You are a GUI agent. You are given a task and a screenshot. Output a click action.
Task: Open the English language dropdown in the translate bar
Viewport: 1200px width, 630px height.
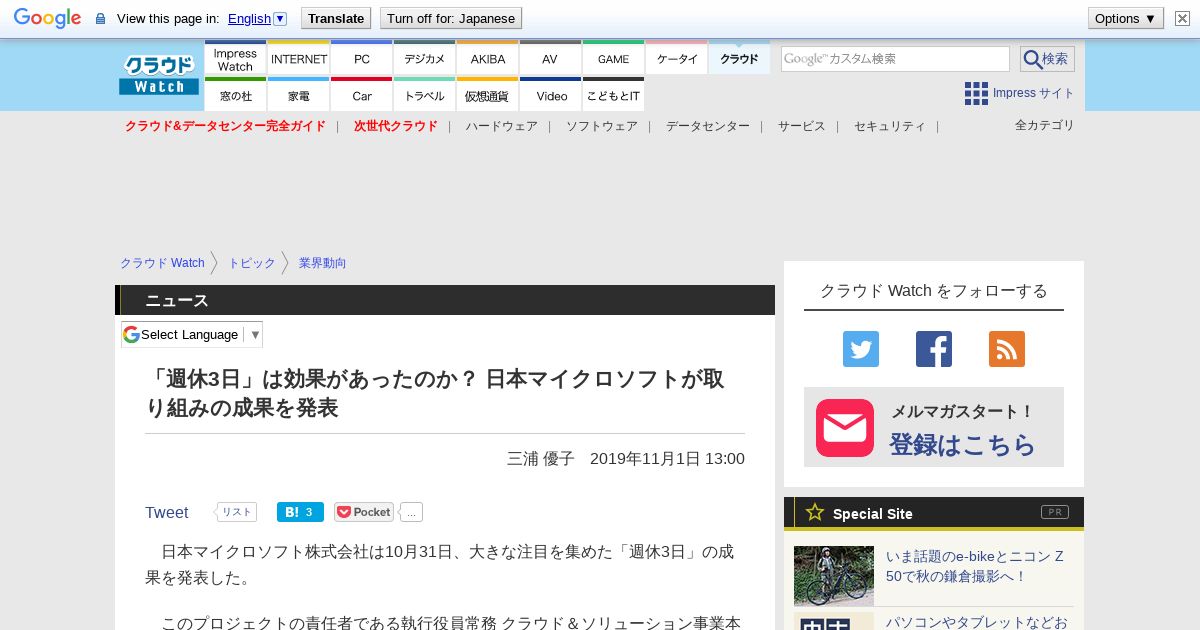(x=257, y=18)
